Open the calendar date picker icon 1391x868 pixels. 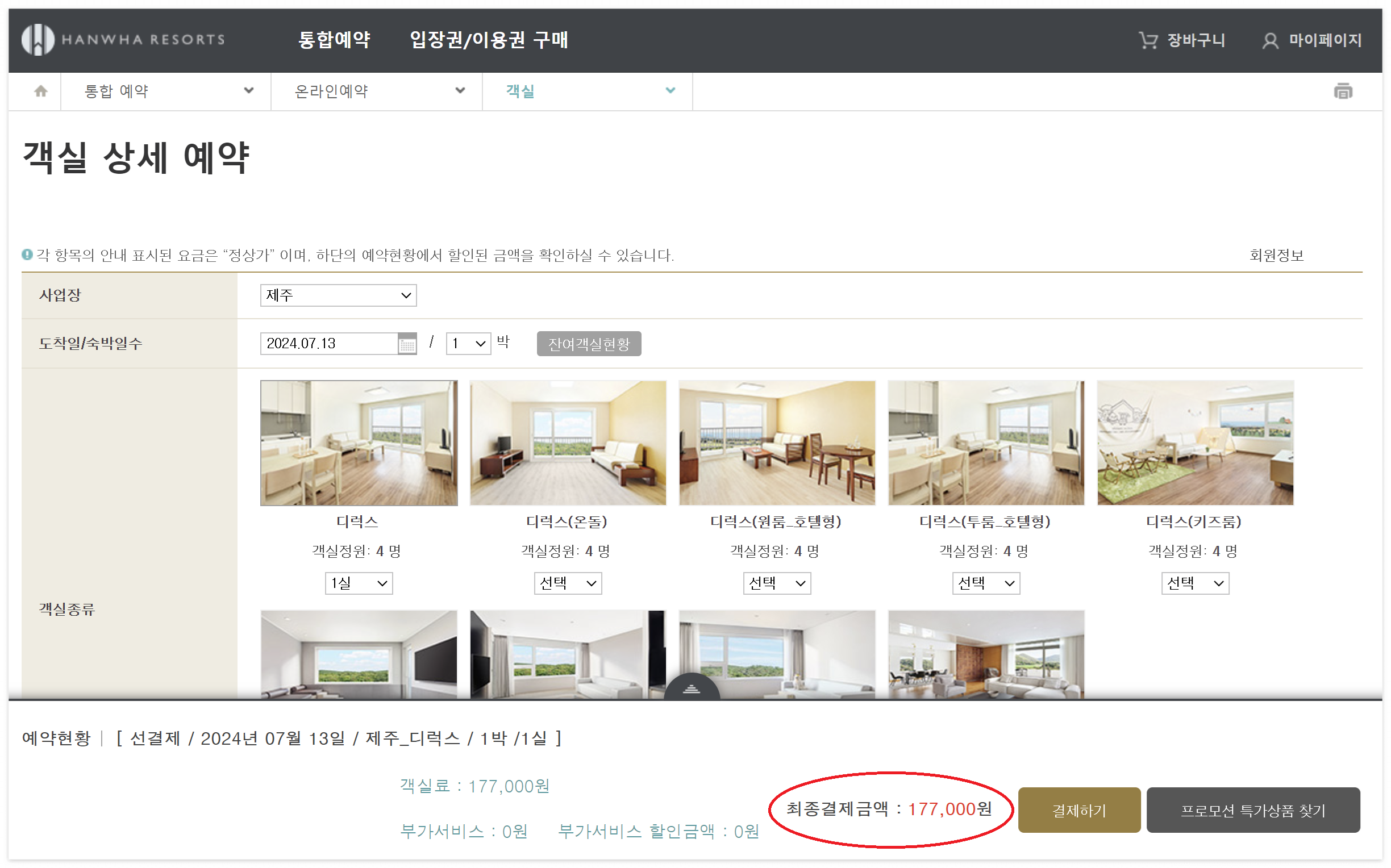[407, 344]
